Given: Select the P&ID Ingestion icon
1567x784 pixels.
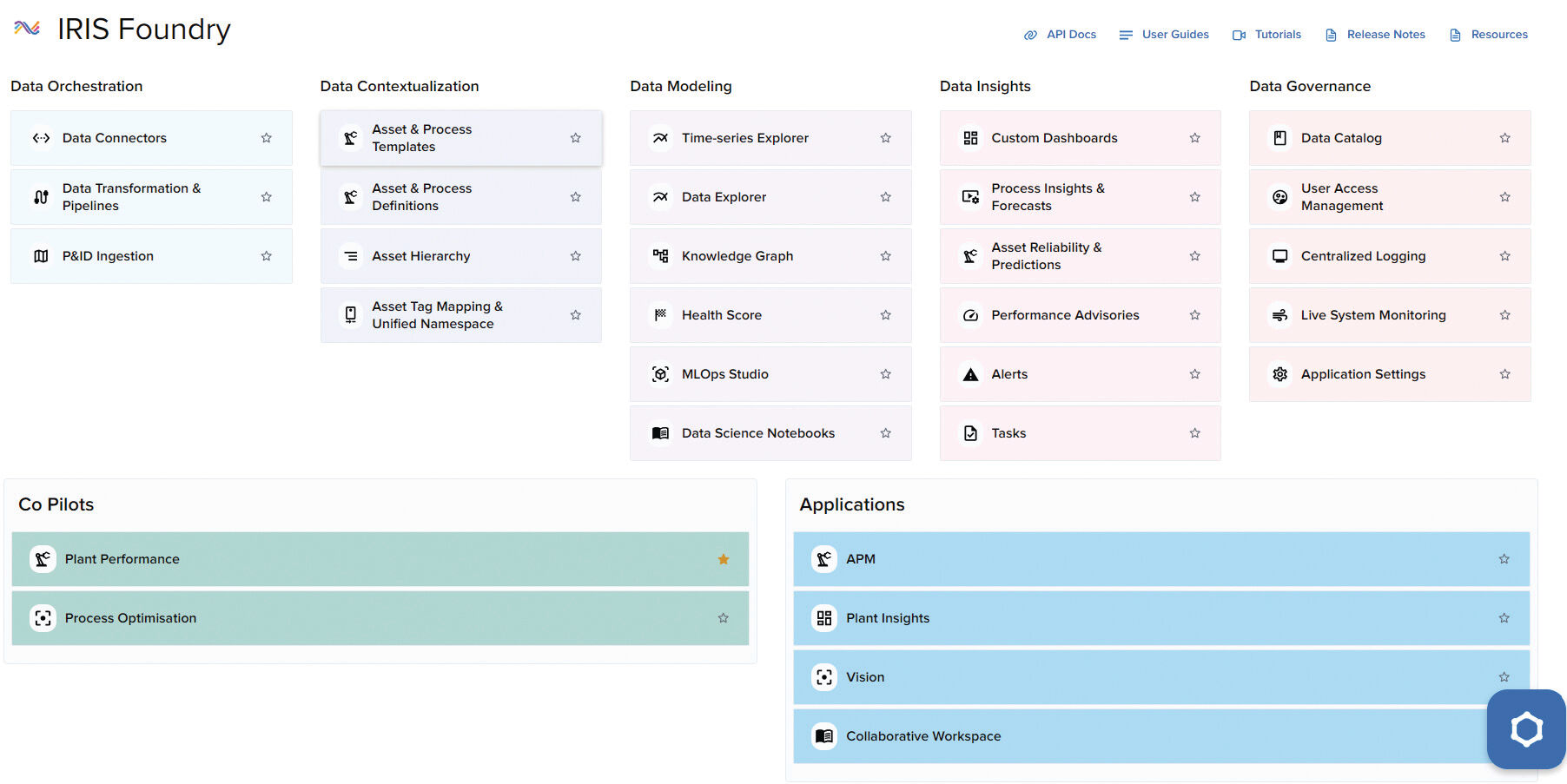Looking at the screenshot, I should point(41,255).
